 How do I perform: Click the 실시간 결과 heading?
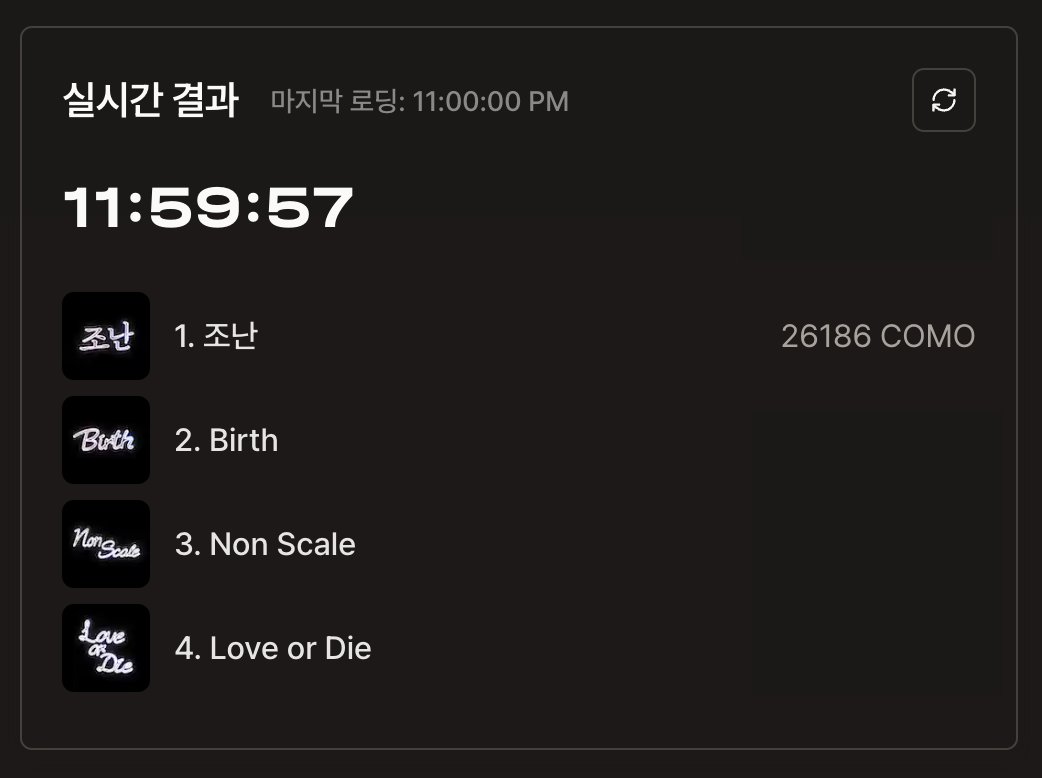tap(151, 101)
